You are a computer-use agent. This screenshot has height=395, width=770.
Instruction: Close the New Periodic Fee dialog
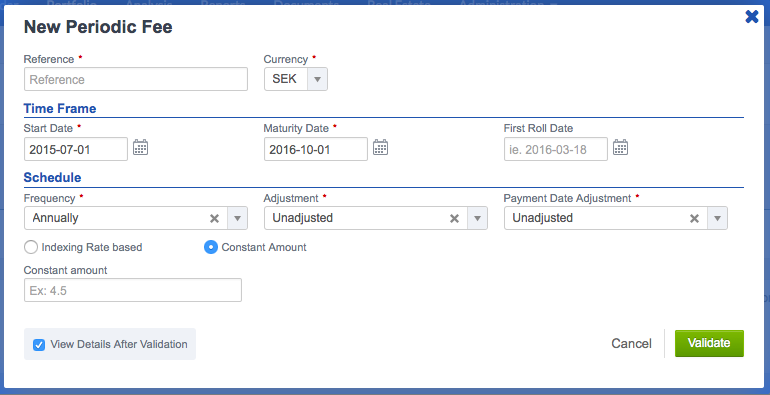pyautogui.click(x=752, y=17)
